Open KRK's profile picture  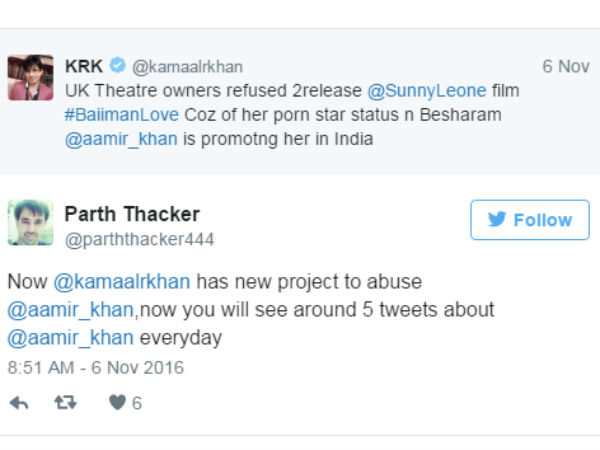[31, 78]
